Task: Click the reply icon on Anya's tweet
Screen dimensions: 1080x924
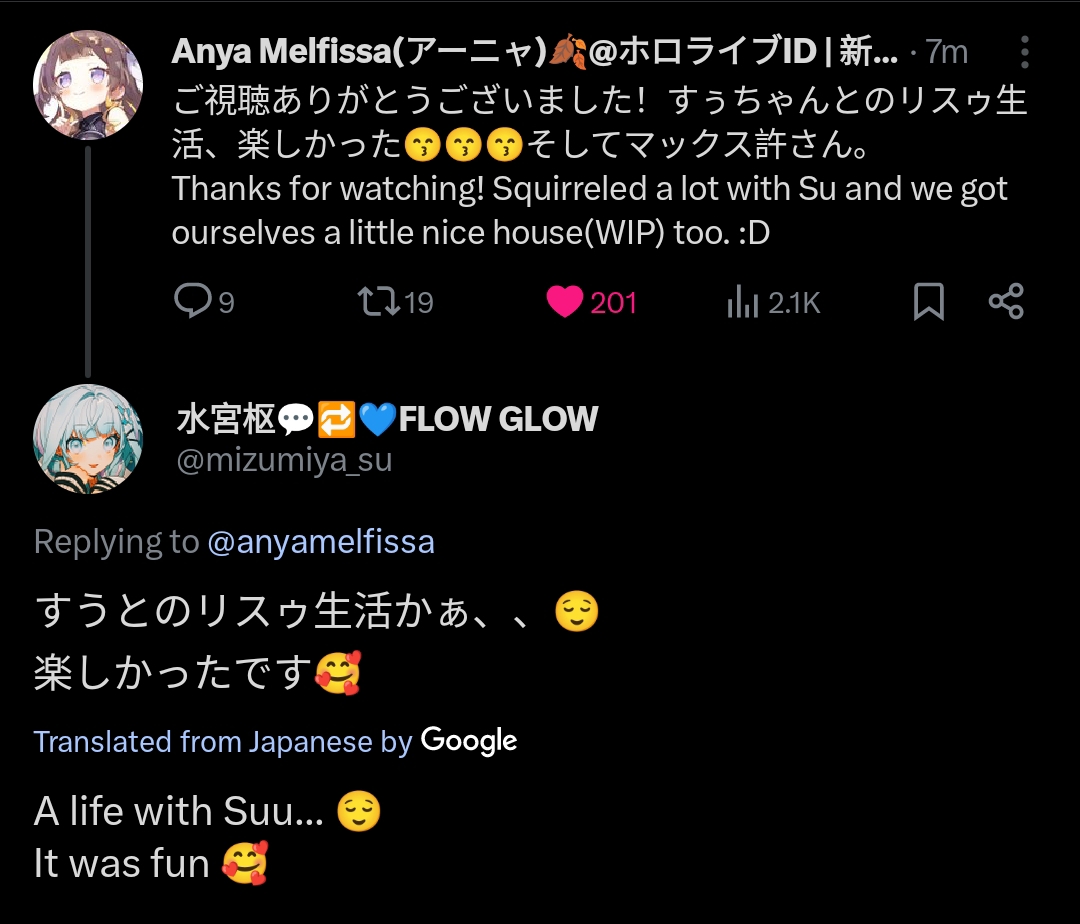Action: point(191,301)
